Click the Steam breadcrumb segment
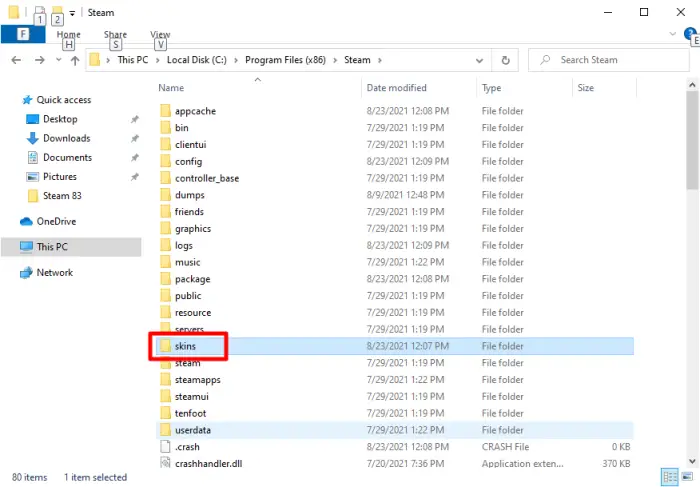The height and width of the screenshot is (487, 700). click(x=357, y=60)
